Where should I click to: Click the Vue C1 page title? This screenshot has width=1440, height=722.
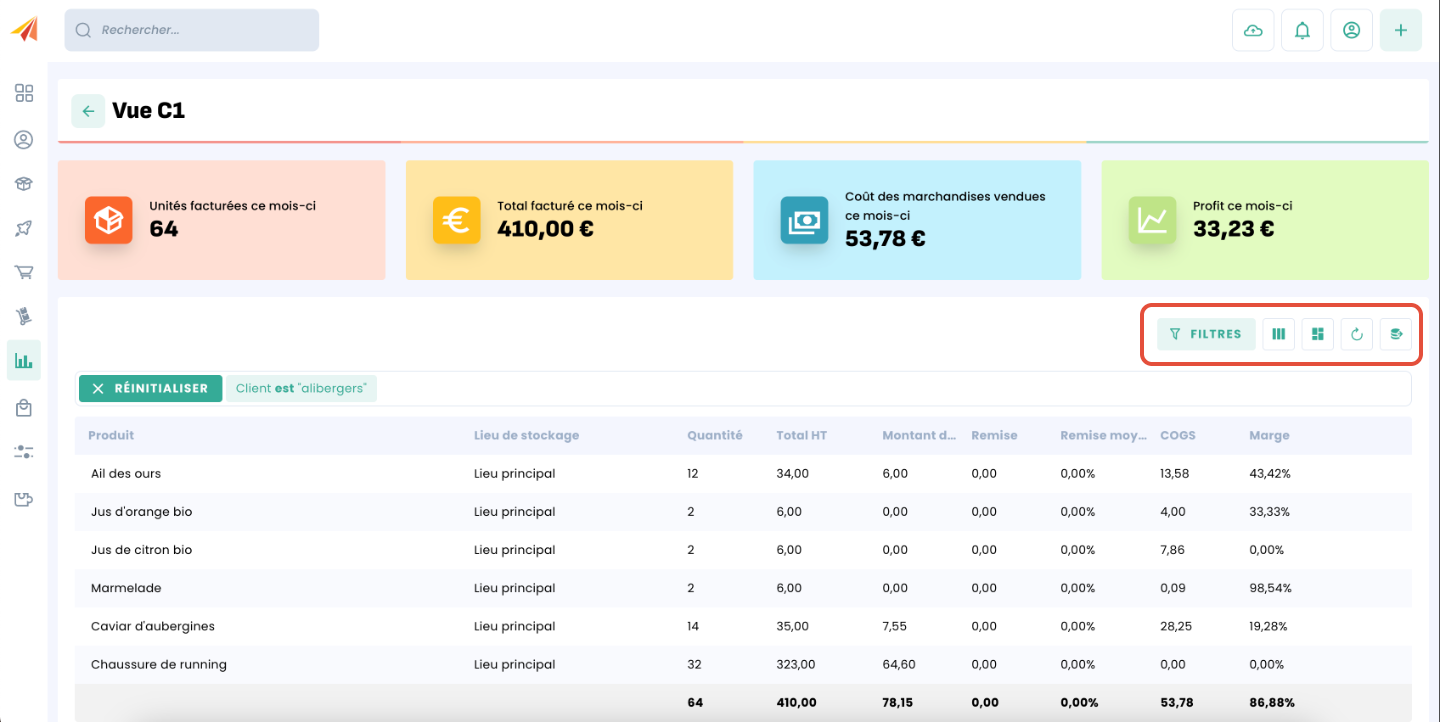[x=149, y=111]
